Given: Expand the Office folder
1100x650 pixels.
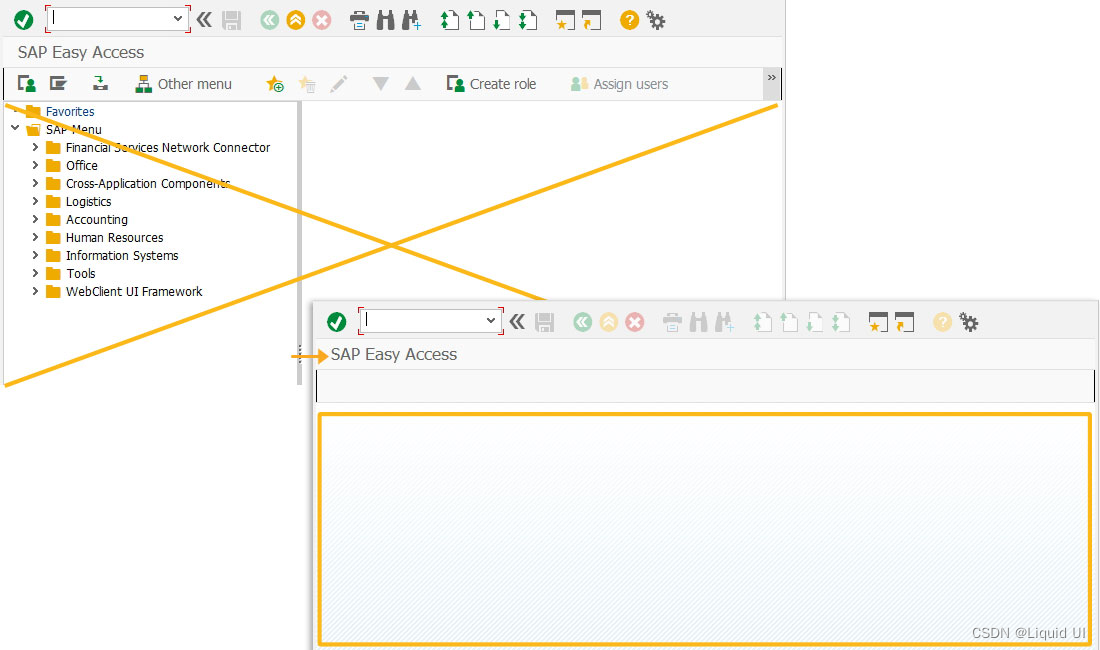Looking at the screenshot, I should [37, 165].
